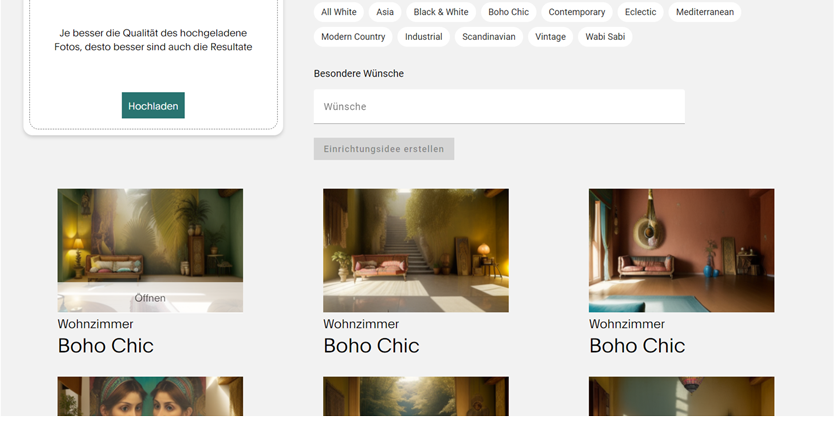
Task: Select the Mediterranean style chip
Action: coord(704,12)
